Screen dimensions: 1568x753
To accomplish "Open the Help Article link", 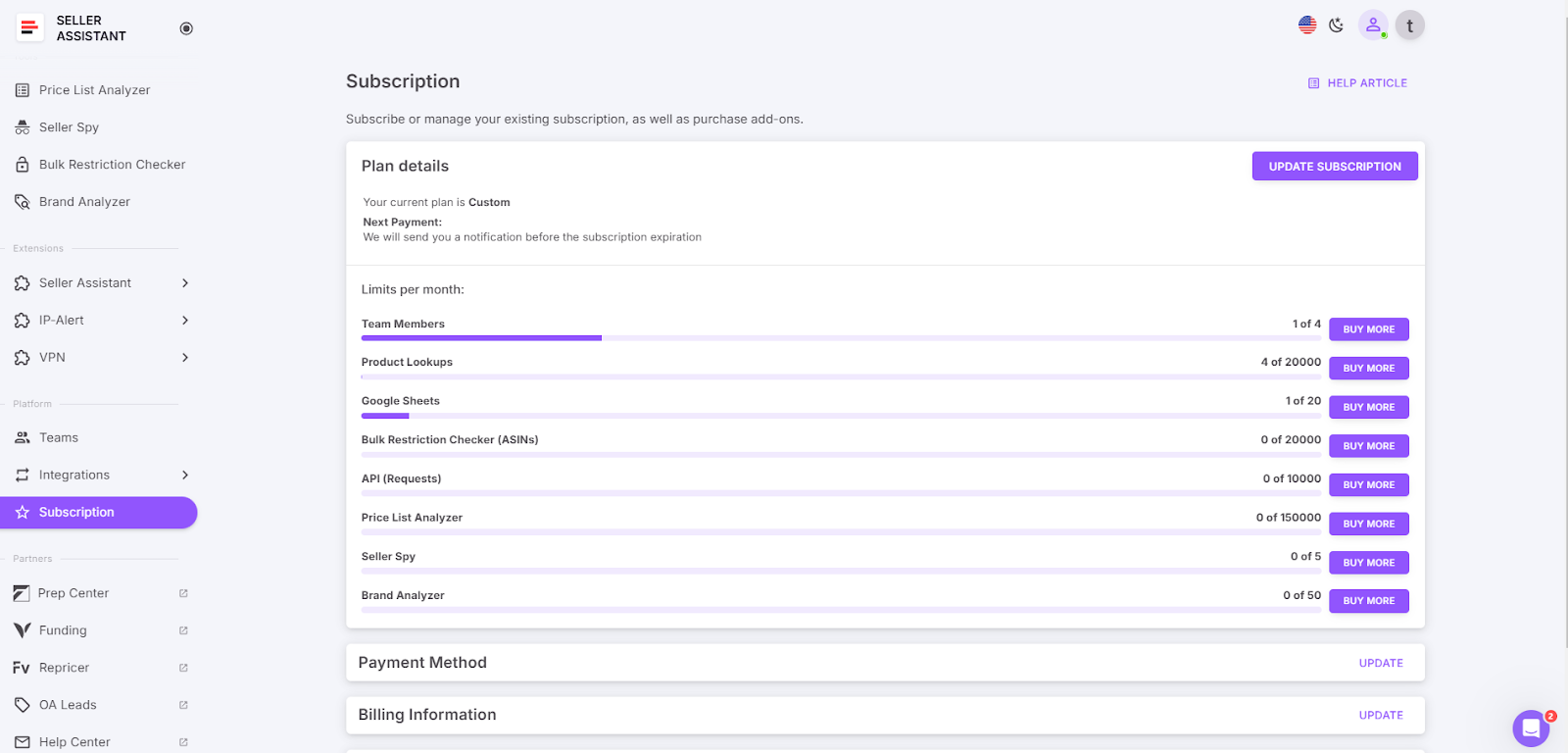I will pos(1358,83).
